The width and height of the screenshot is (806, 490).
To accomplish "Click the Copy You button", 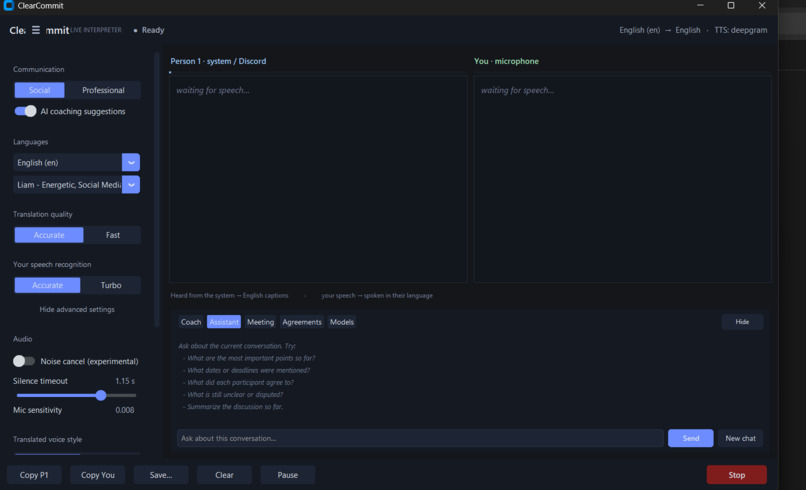I will [98, 475].
